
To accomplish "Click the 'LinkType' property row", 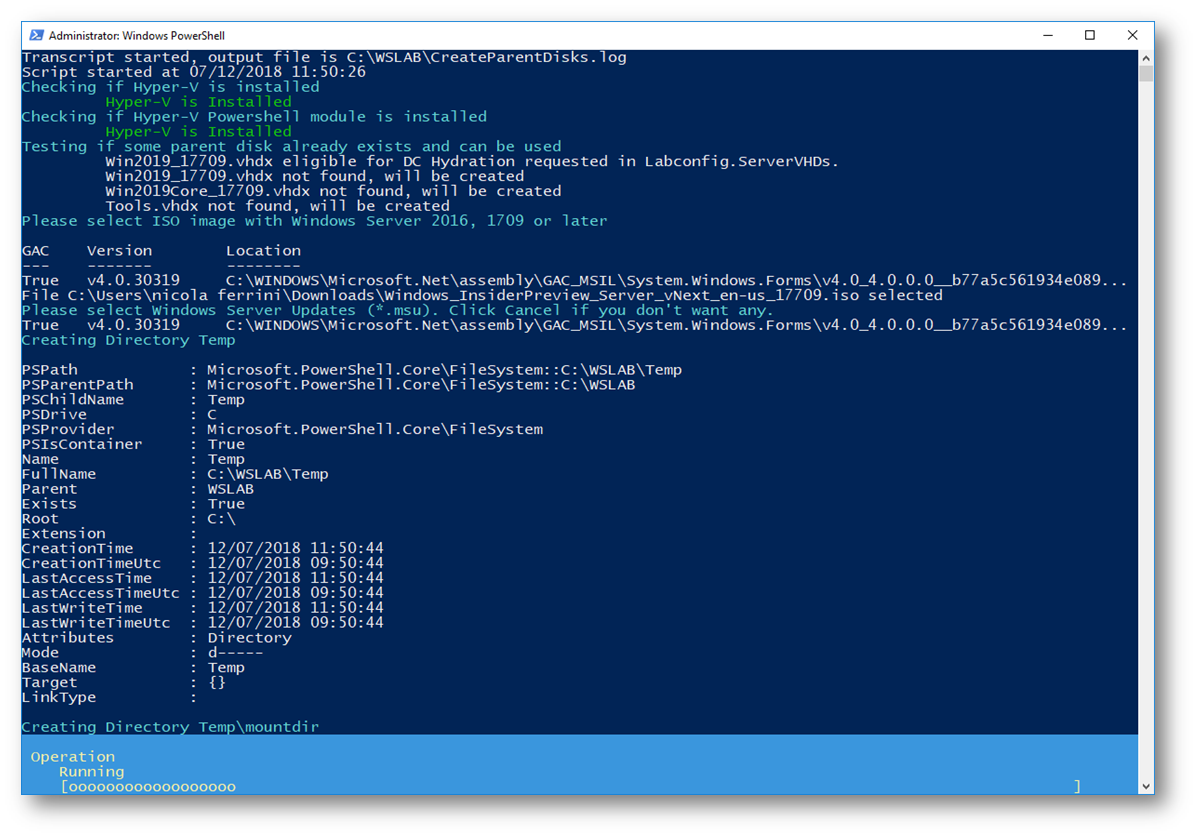I will [x=109, y=697].
